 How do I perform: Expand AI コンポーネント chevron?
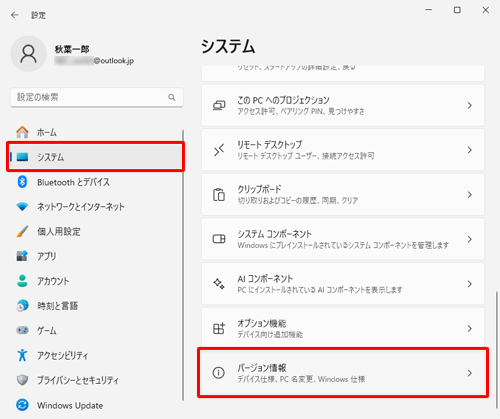coord(470,284)
